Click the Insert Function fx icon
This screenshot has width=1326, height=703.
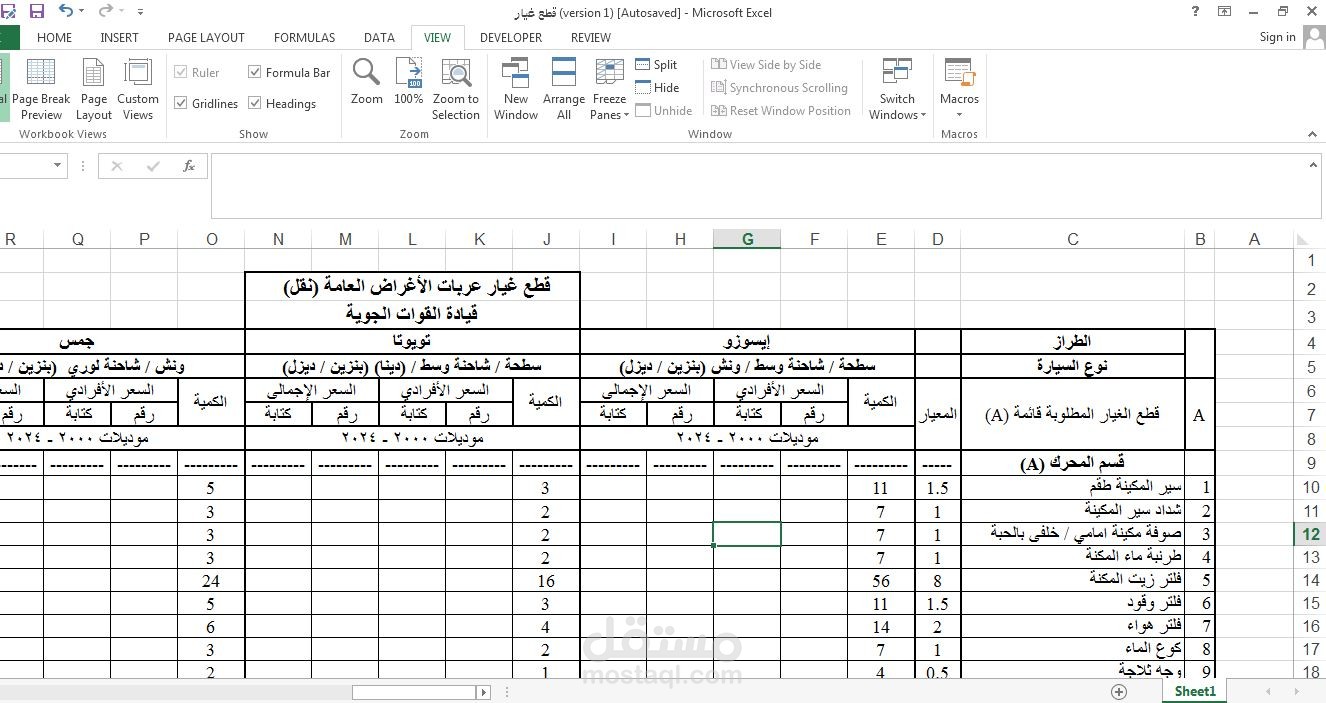coord(189,166)
